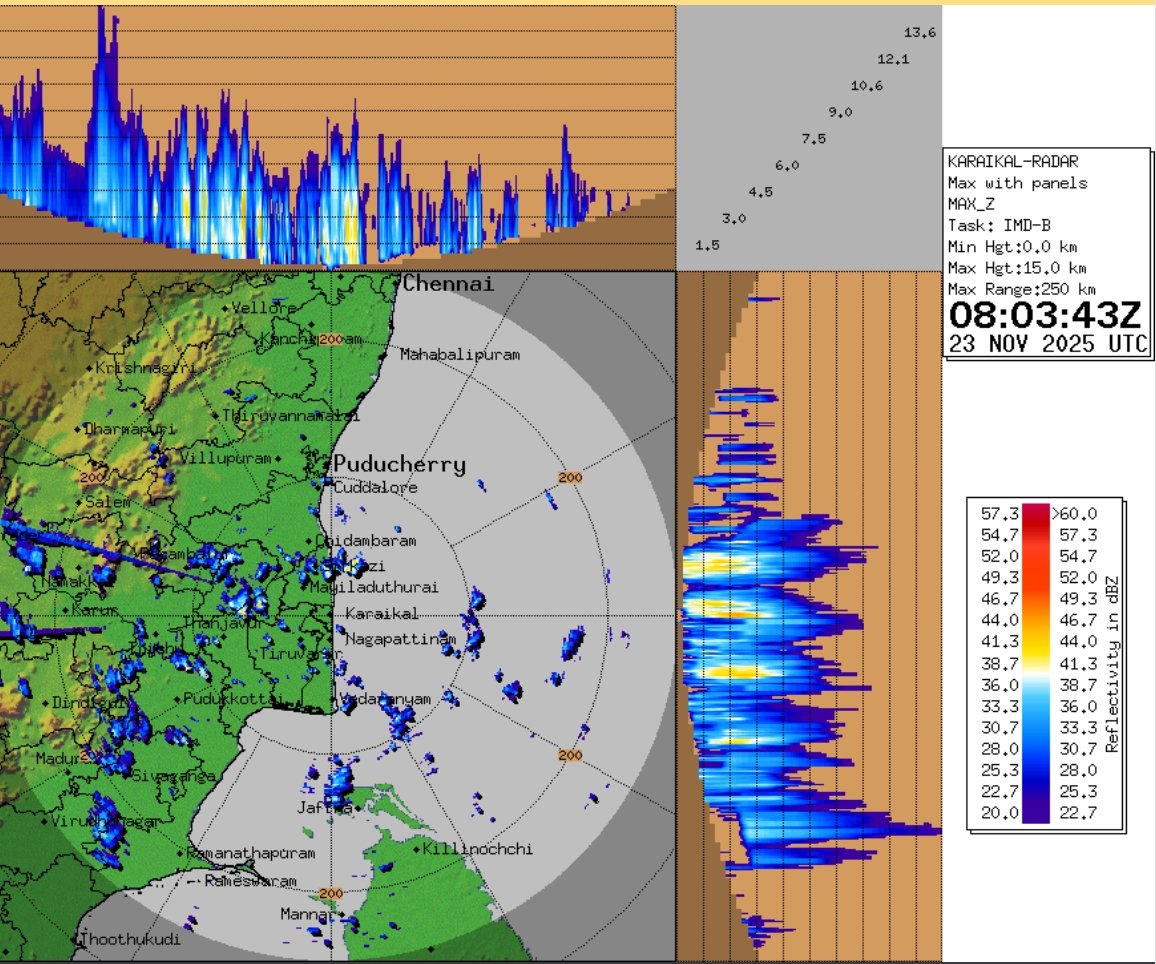The height and width of the screenshot is (964, 1156).
Task: Click the KARAIKAL-RADAR title text
Action: 1013,162
